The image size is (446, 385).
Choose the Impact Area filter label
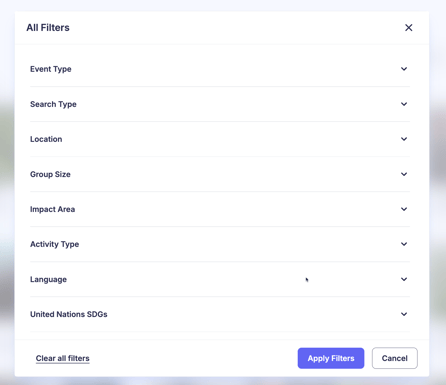[52, 209]
